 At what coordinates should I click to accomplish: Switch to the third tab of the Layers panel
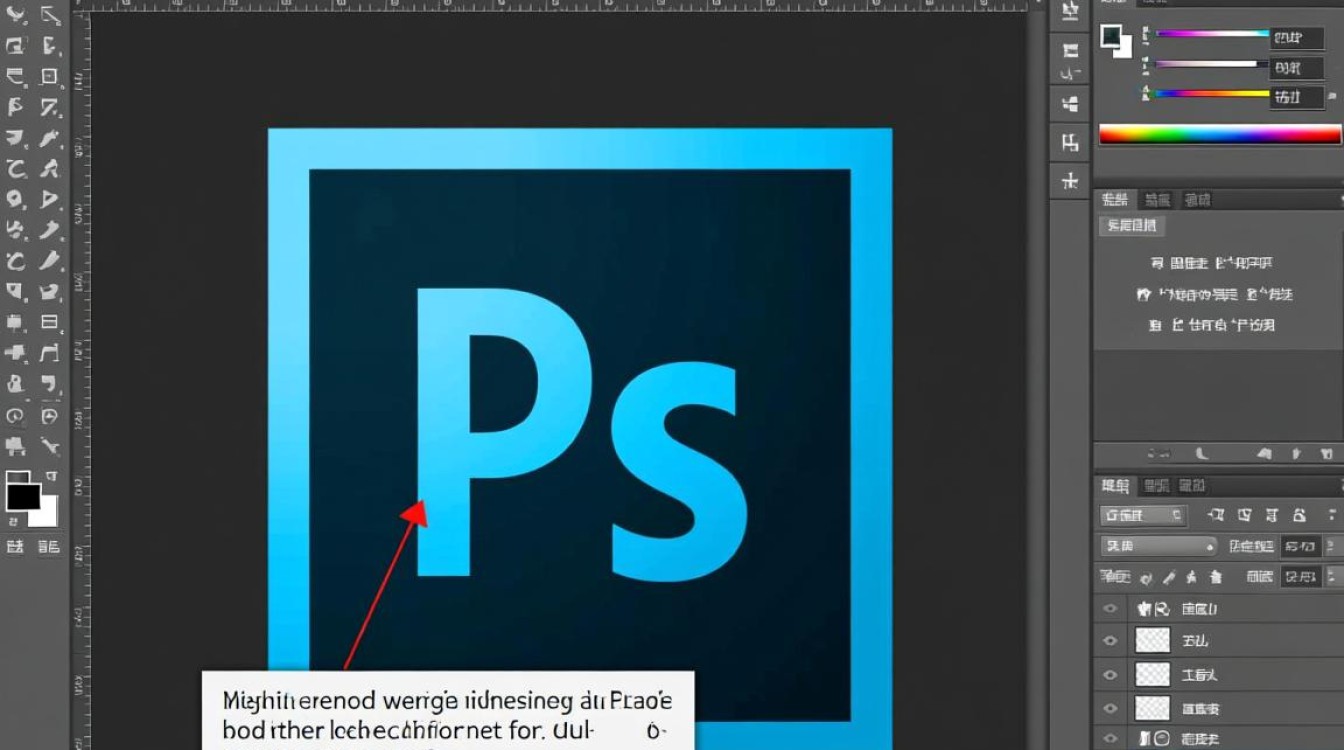point(1191,486)
